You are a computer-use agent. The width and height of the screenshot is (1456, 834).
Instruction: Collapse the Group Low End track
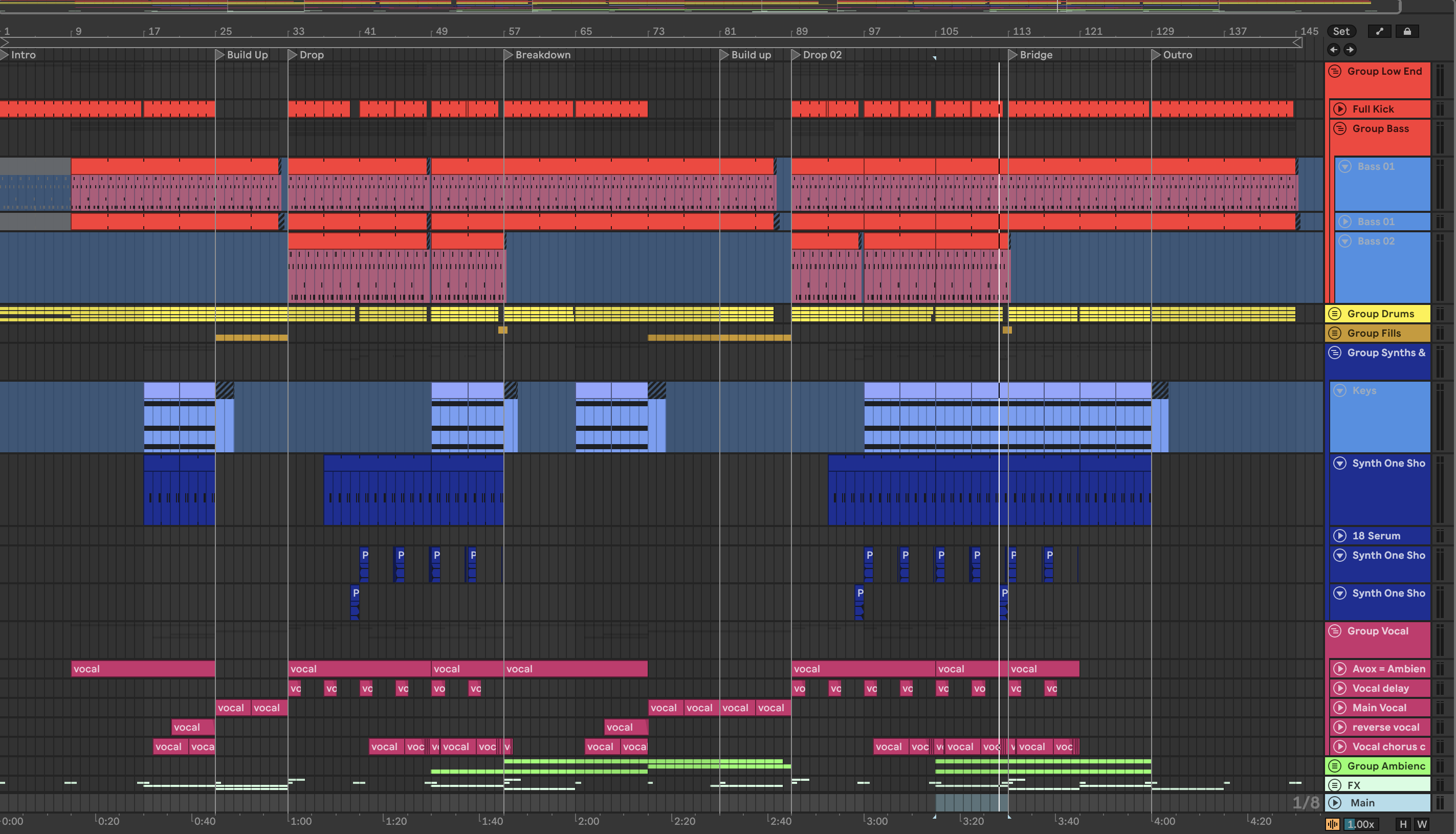tap(1335, 72)
